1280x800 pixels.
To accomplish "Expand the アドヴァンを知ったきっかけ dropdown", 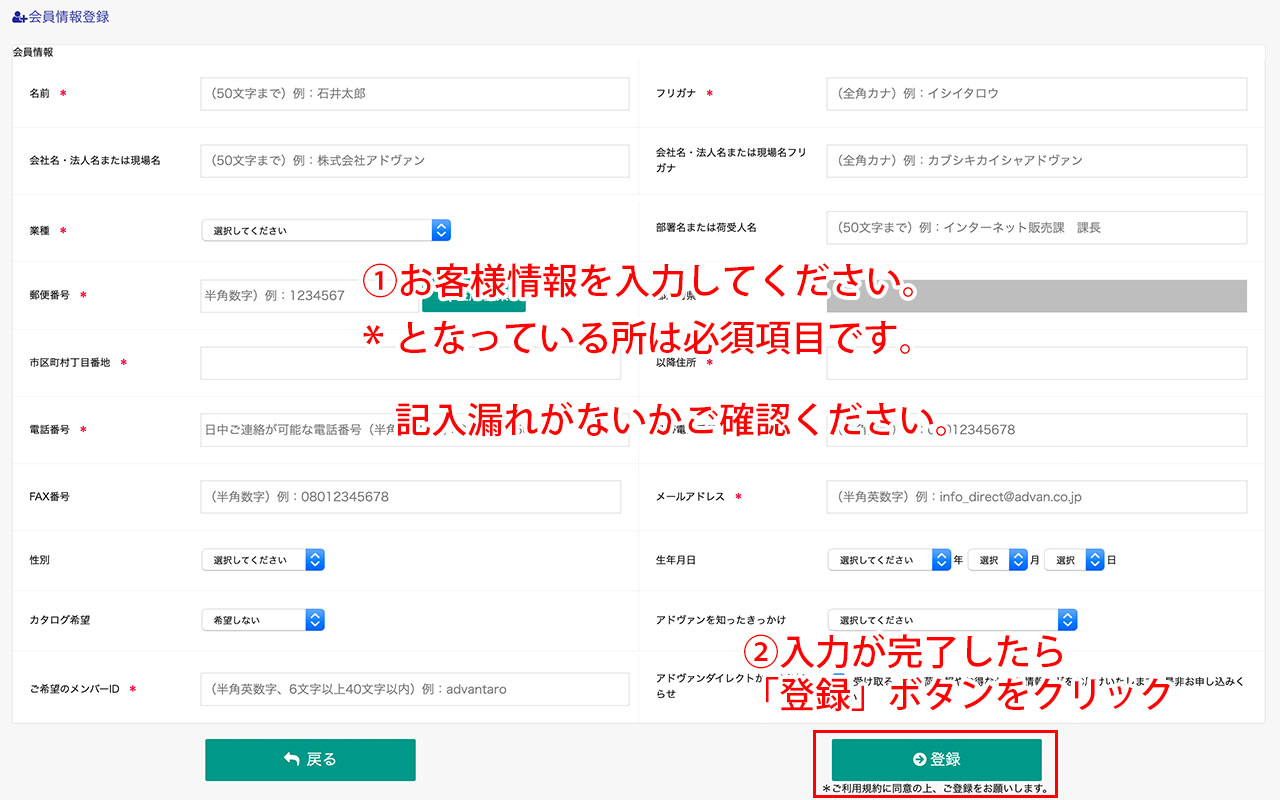I will tap(952, 620).
